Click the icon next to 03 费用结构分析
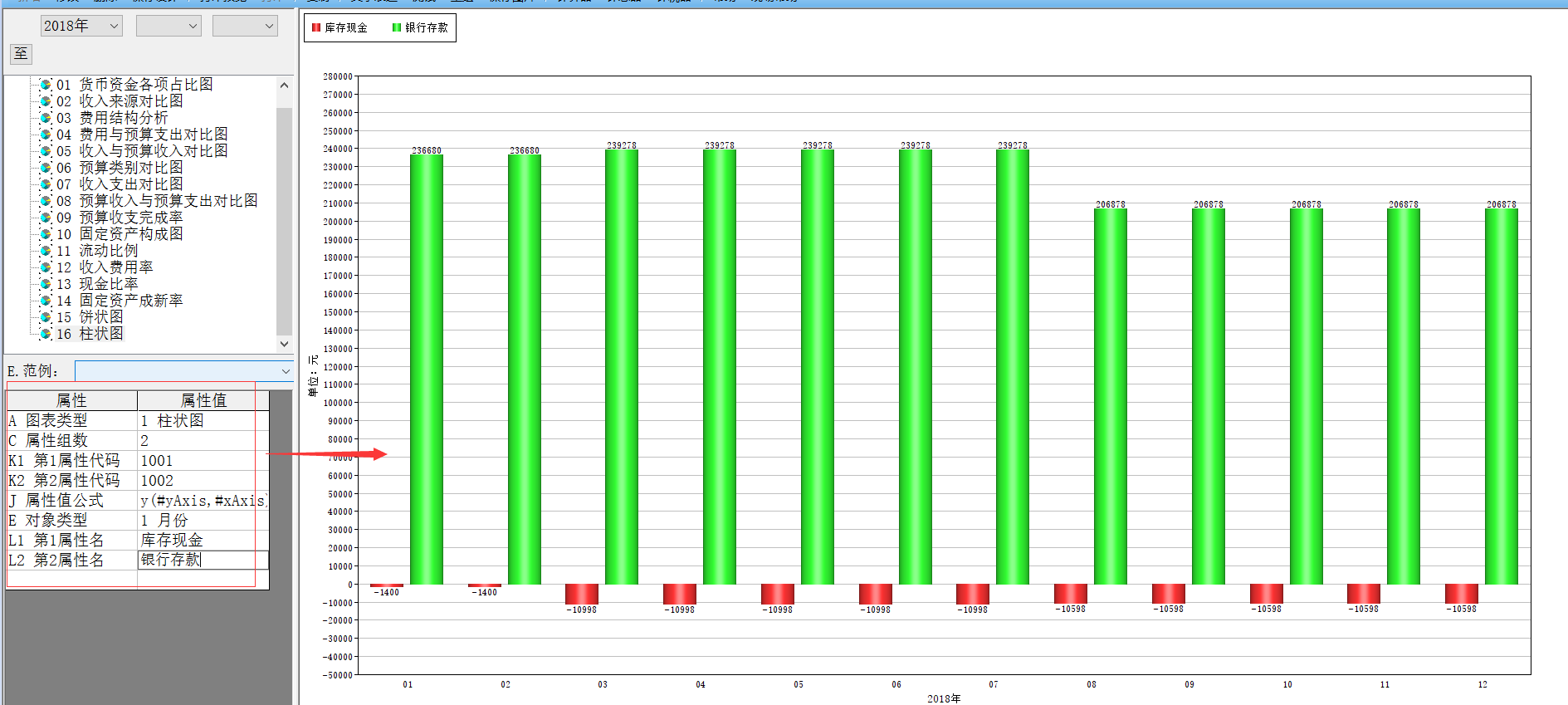This screenshot has height=705, width=1568. [46, 118]
